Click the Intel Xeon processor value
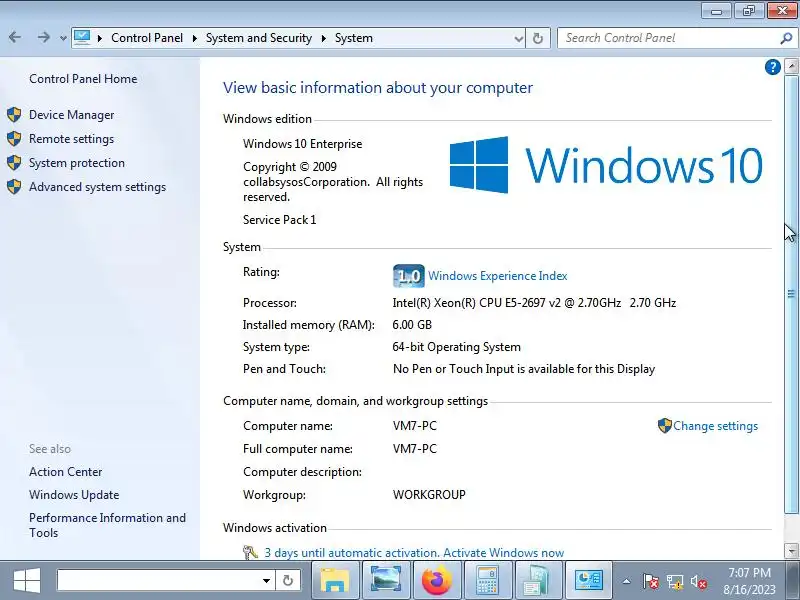This screenshot has width=800, height=600. [534, 303]
